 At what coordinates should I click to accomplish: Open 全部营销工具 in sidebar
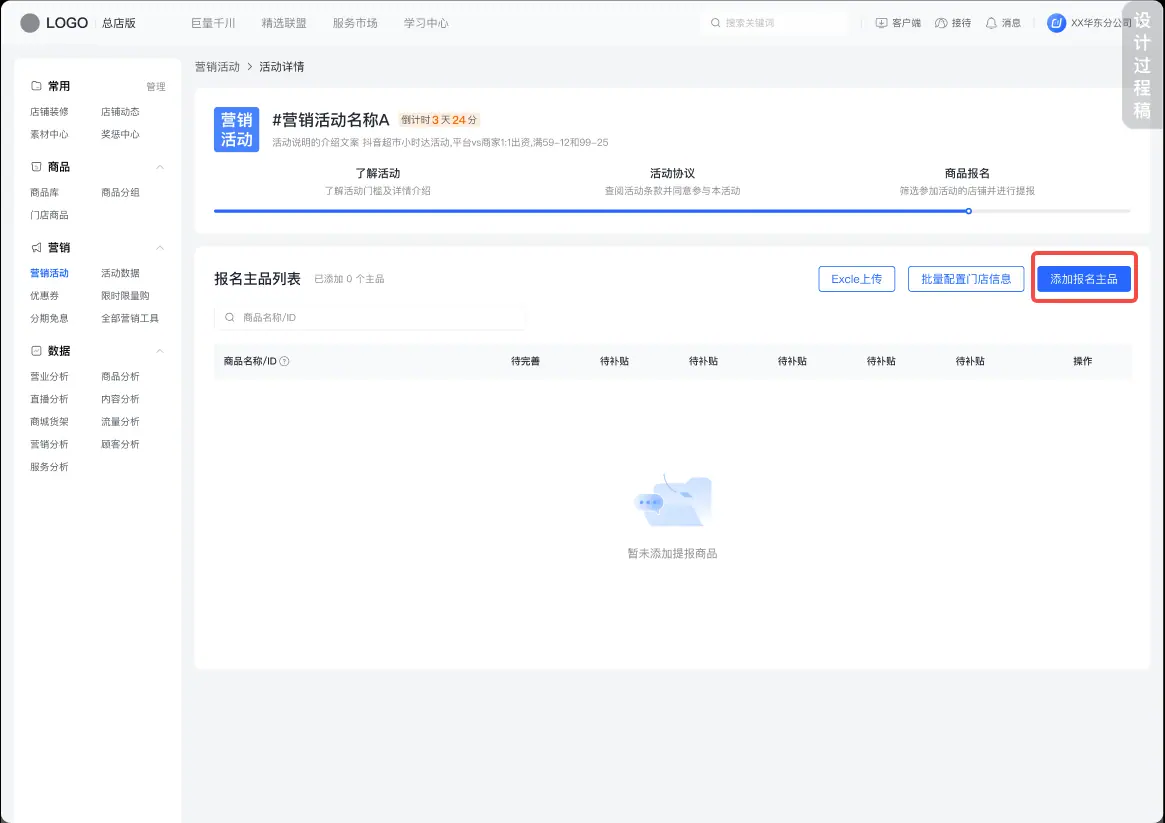pyautogui.click(x=130, y=319)
